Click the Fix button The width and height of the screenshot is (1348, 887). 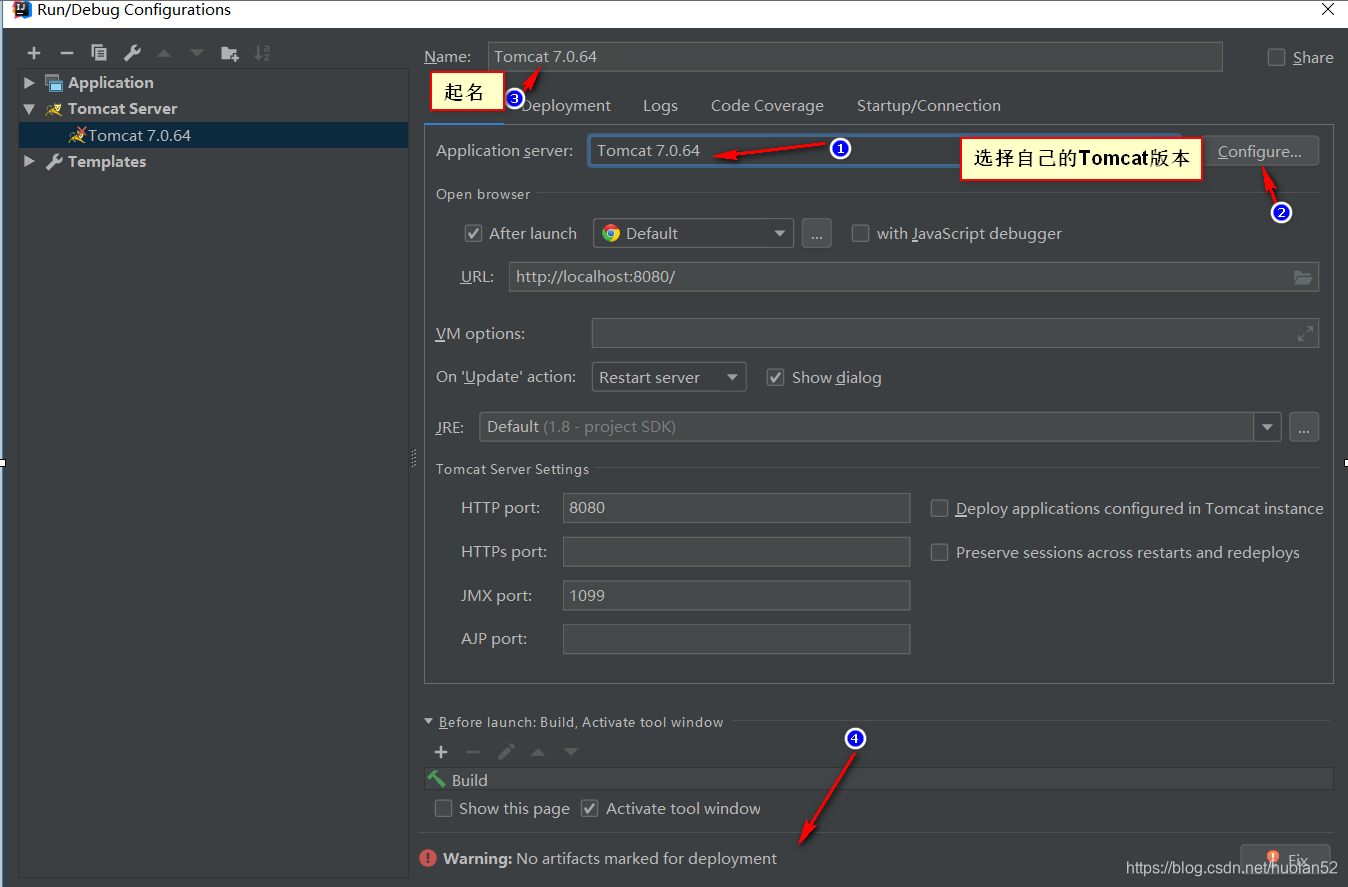coord(1285,859)
